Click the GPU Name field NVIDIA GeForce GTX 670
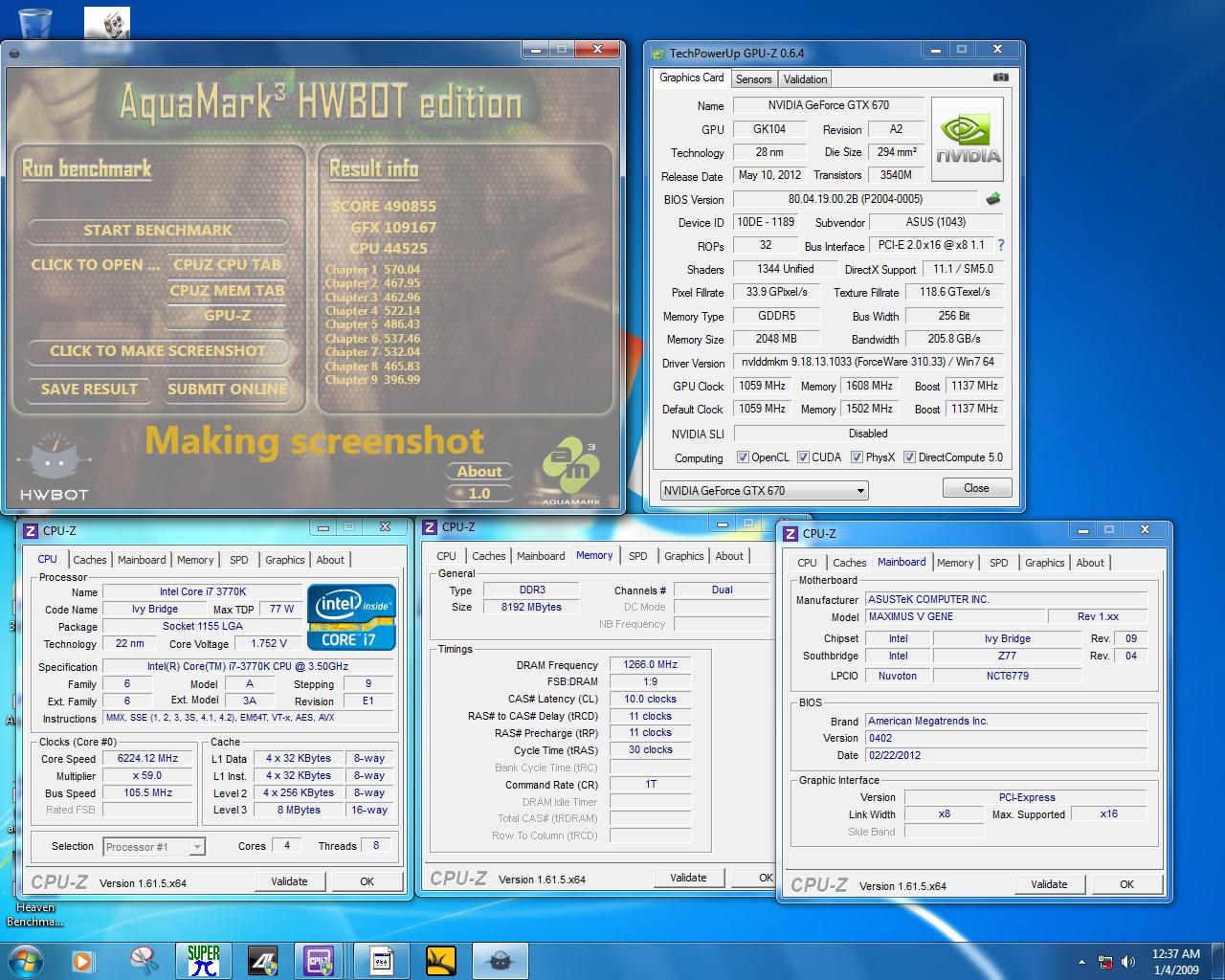Viewport: 1225px width, 980px height. point(829,105)
